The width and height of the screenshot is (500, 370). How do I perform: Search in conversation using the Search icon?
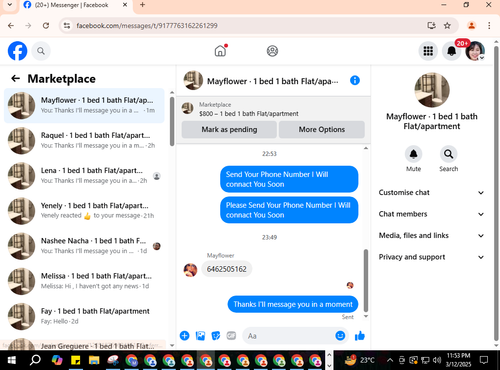448,154
